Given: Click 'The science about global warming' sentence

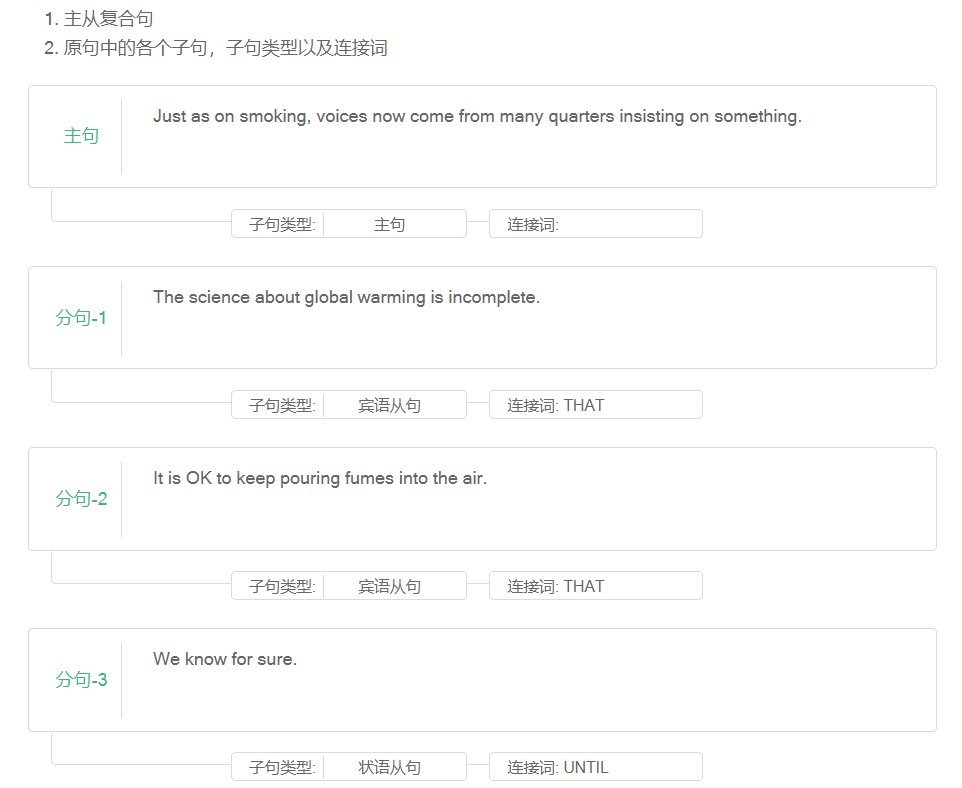Looking at the screenshot, I should [x=346, y=297].
